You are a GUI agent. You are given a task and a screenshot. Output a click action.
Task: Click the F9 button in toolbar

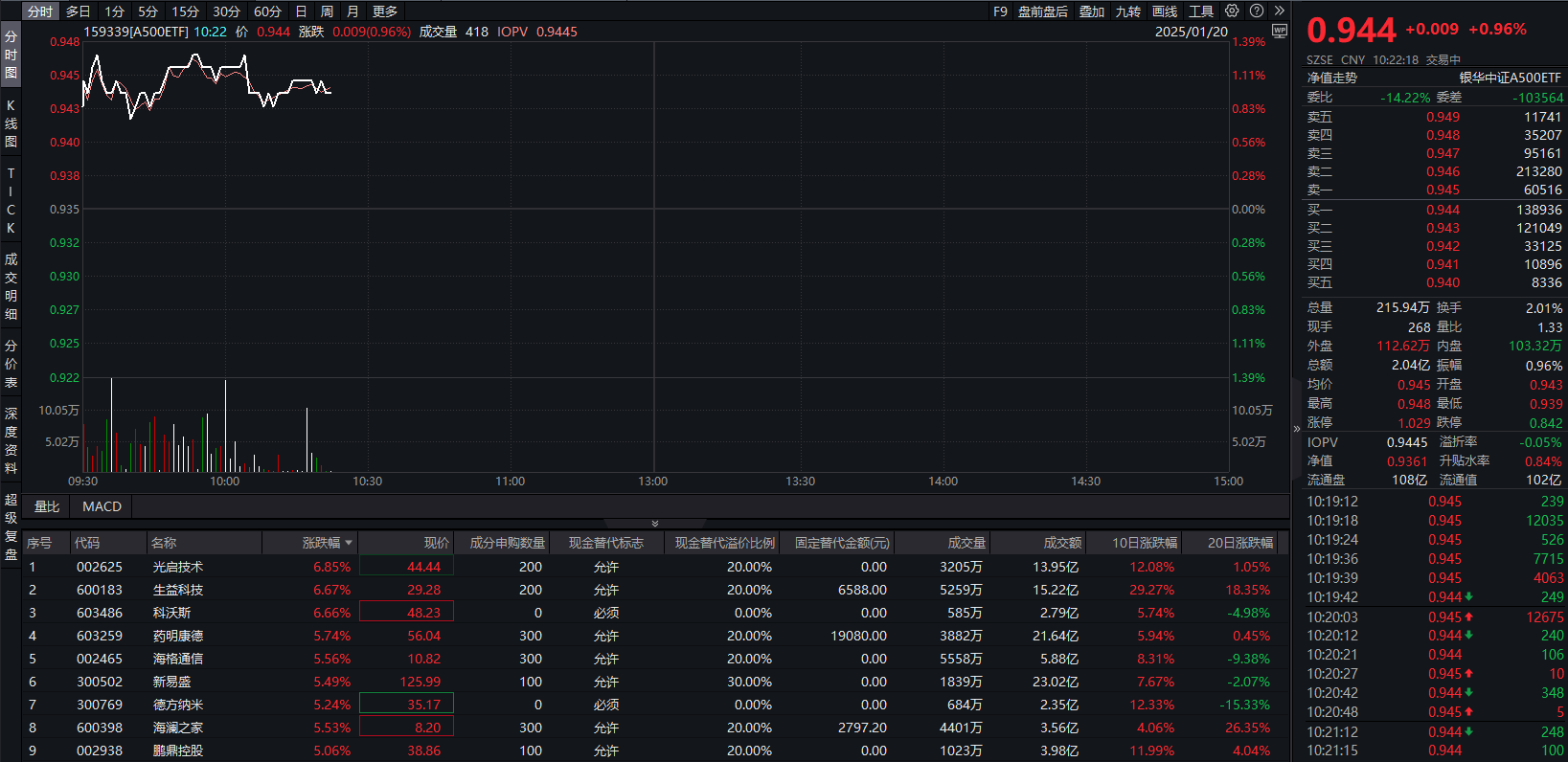[x=1000, y=11]
